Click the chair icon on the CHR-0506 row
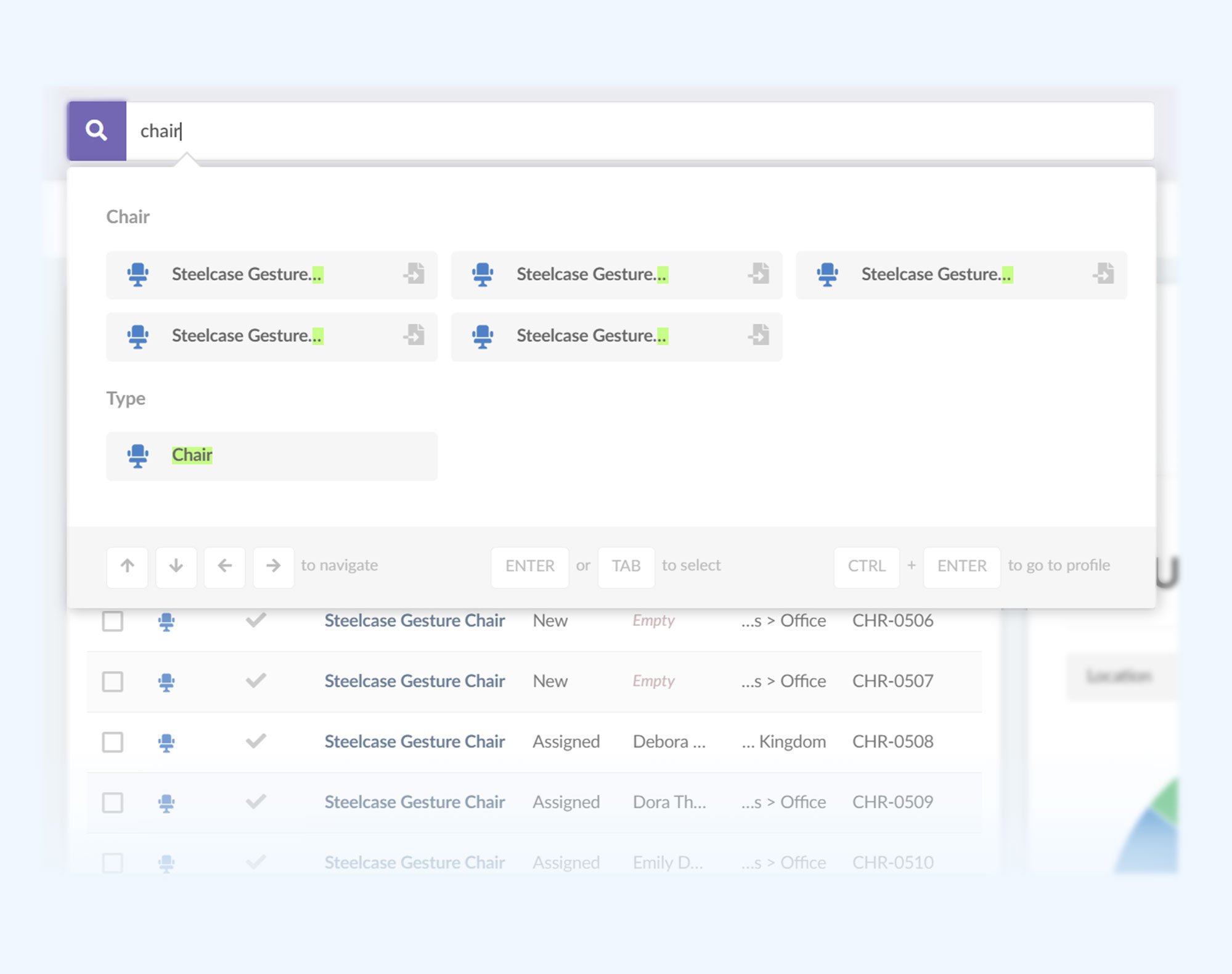 pyautogui.click(x=166, y=621)
